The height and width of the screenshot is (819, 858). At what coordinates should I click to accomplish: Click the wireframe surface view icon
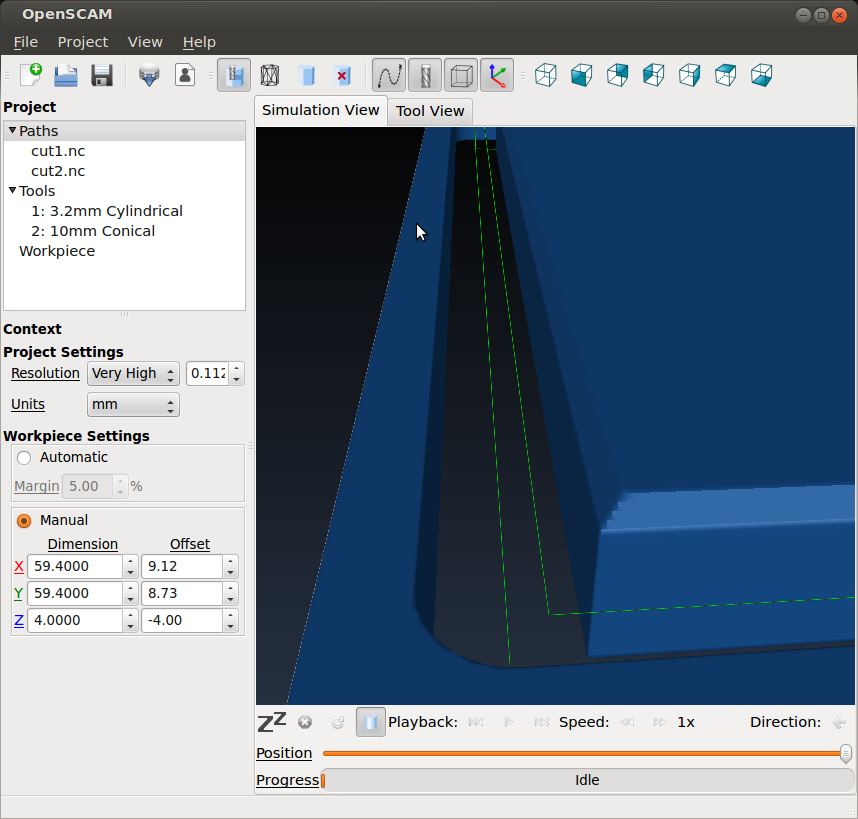[x=270, y=75]
